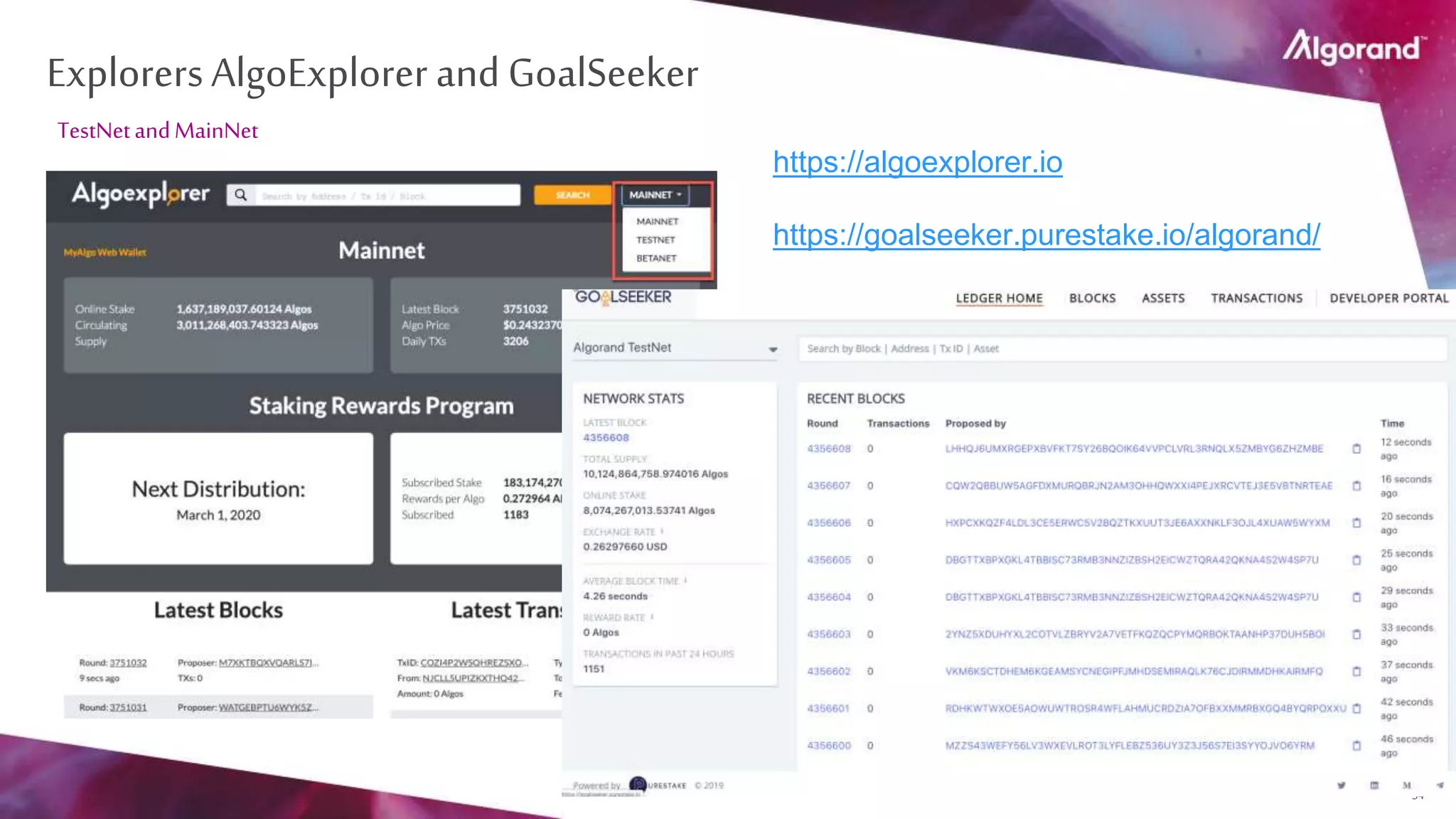The width and height of the screenshot is (1456, 819).
Task: Click the Algoexplorer search magnifier icon
Action: [241, 195]
